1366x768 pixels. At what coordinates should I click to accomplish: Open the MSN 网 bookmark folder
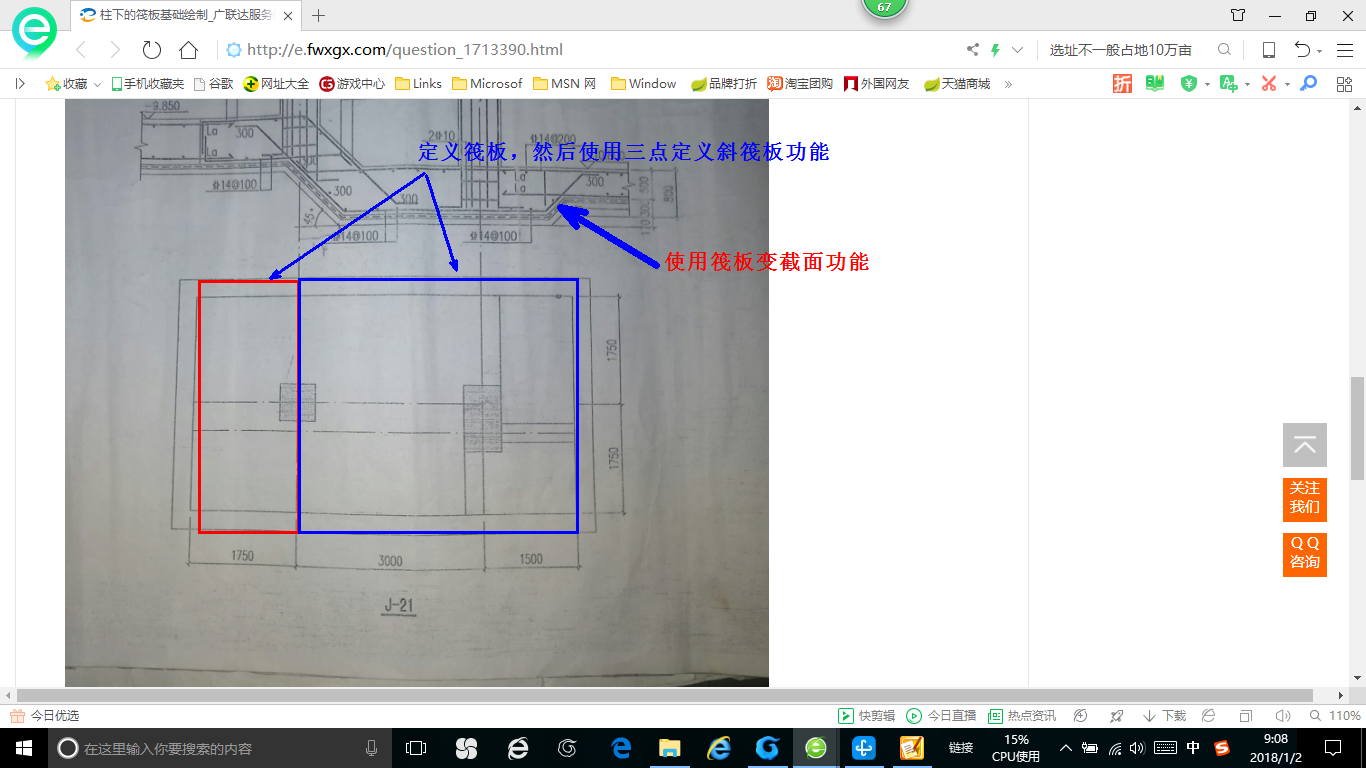565,84
